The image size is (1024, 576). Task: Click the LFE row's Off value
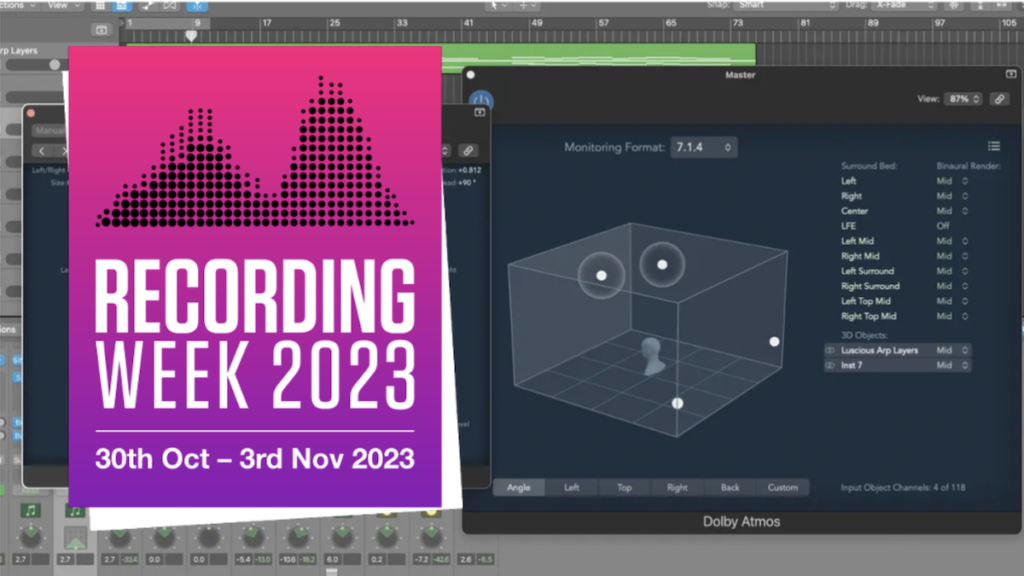coord(943,226)
